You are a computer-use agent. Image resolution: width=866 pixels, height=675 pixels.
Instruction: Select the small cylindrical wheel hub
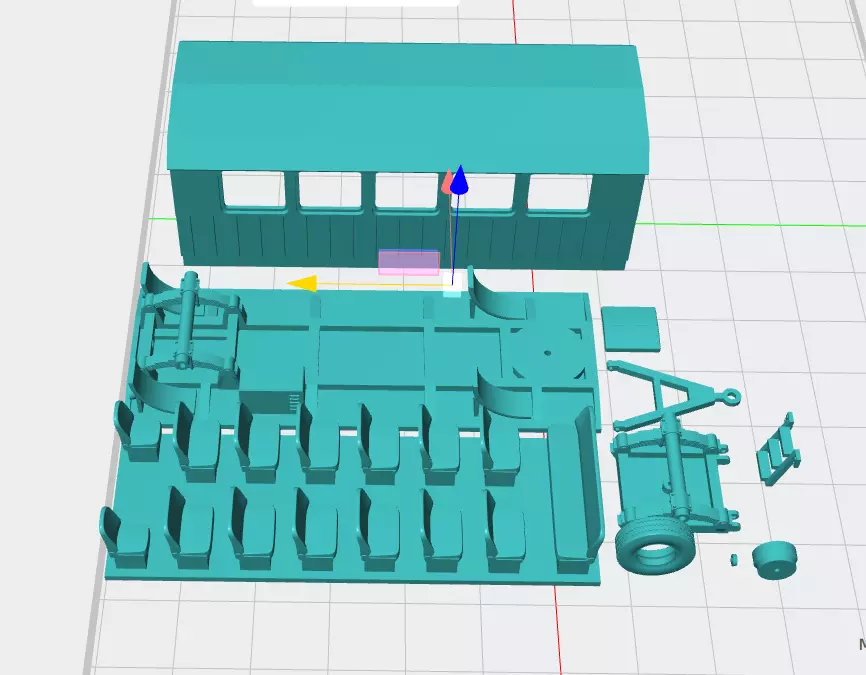(775, 560)
